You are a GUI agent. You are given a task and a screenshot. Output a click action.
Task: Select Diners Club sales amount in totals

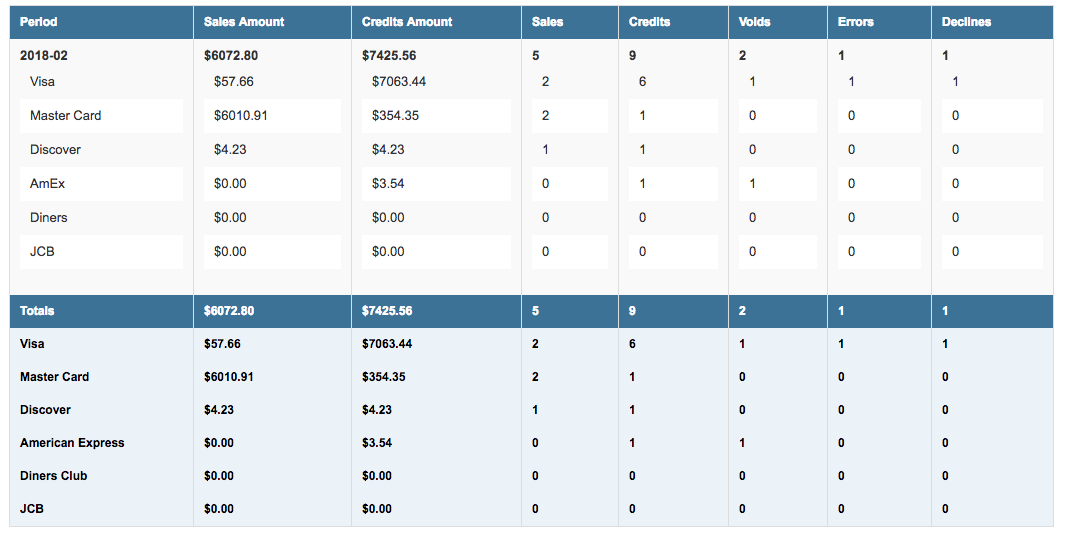tap(218, 476)
